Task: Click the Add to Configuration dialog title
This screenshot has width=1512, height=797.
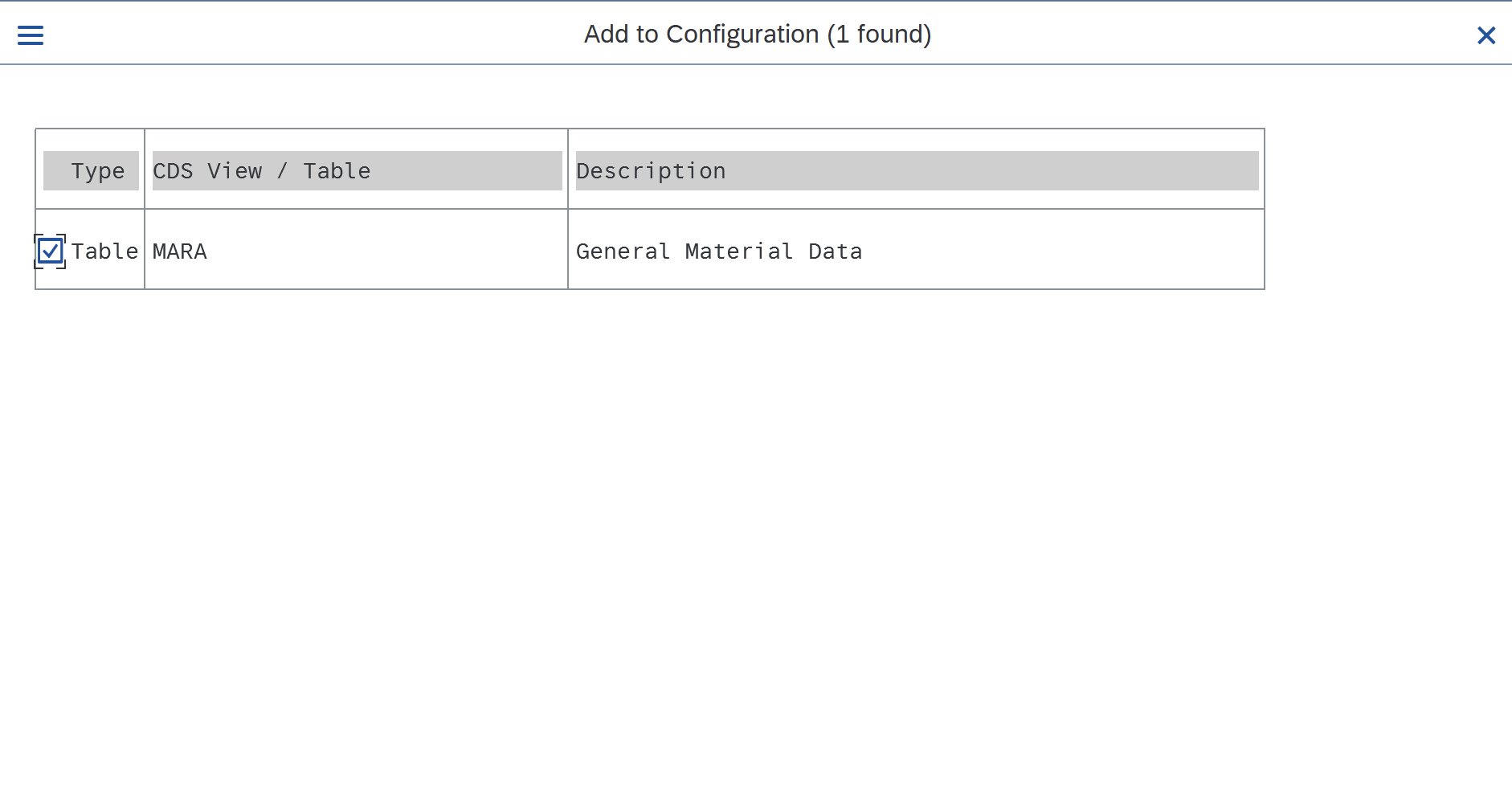Action: click(x=756, y=35)
